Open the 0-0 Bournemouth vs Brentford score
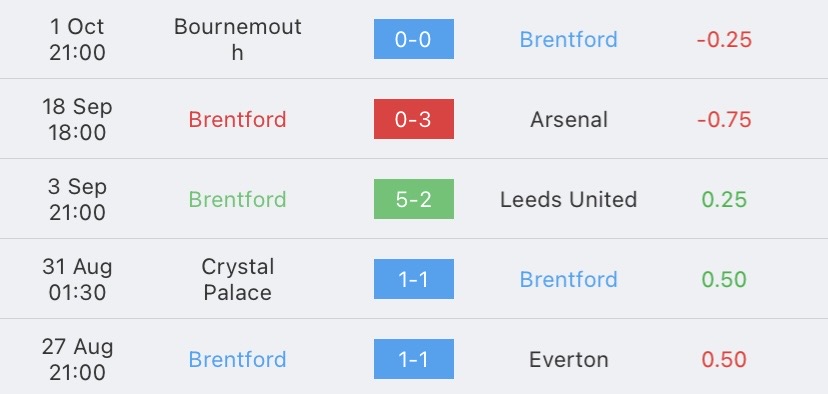Image resolution: width=828 pixels, height=394 pixels. (413, 39)
